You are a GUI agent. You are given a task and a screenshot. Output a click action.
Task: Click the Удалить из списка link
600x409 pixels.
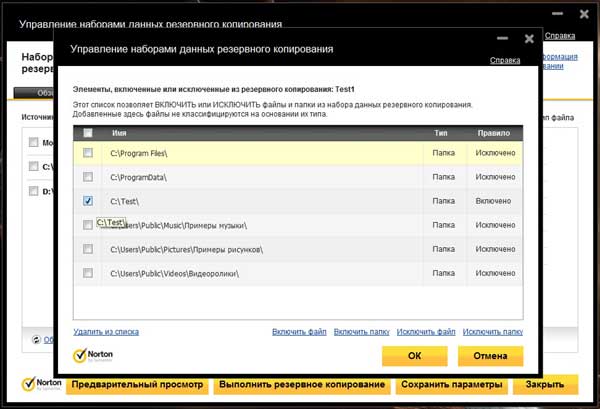click(x=106, y=332)
